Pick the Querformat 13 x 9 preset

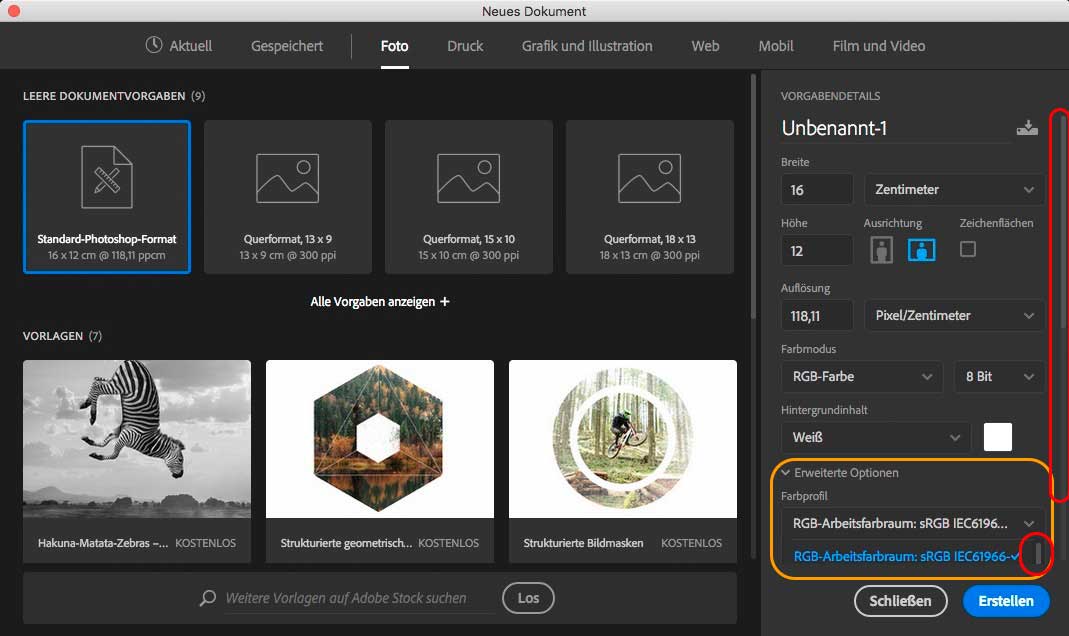(287, 197)
